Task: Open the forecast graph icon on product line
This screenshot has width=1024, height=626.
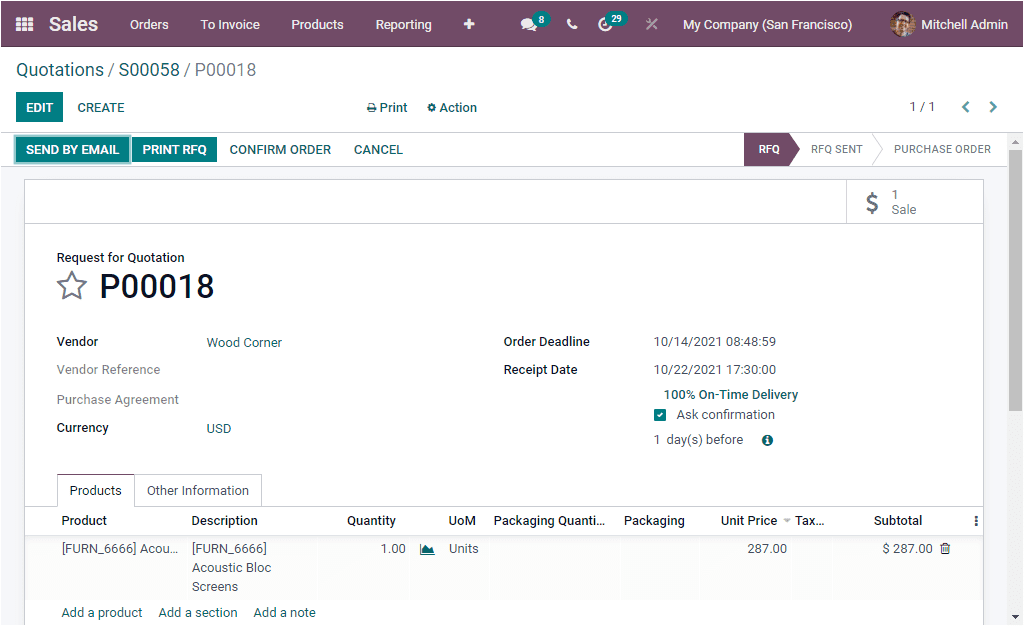Action: [427, 548]
